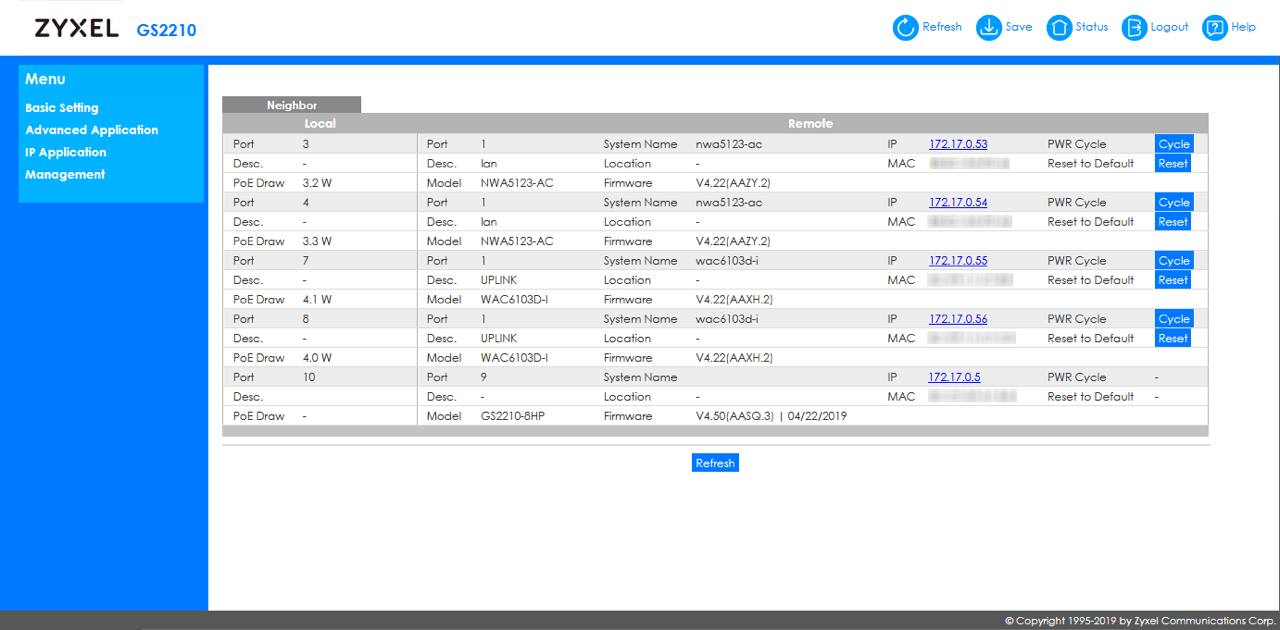The image size is (1280, 630).
Task: Click the Remote column header
Action: pyautogui.click(x=811, y=124)
